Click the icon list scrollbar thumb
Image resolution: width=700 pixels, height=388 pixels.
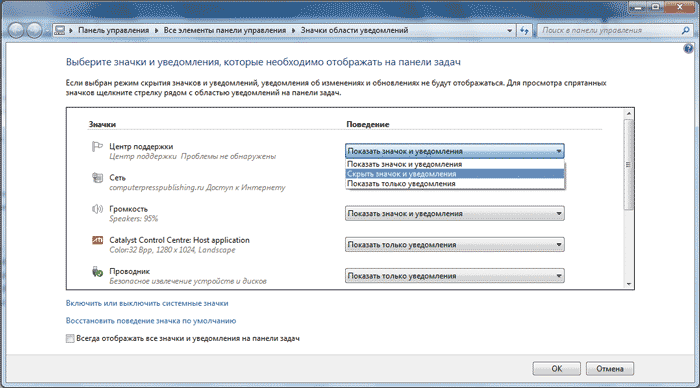click(629, 164)
